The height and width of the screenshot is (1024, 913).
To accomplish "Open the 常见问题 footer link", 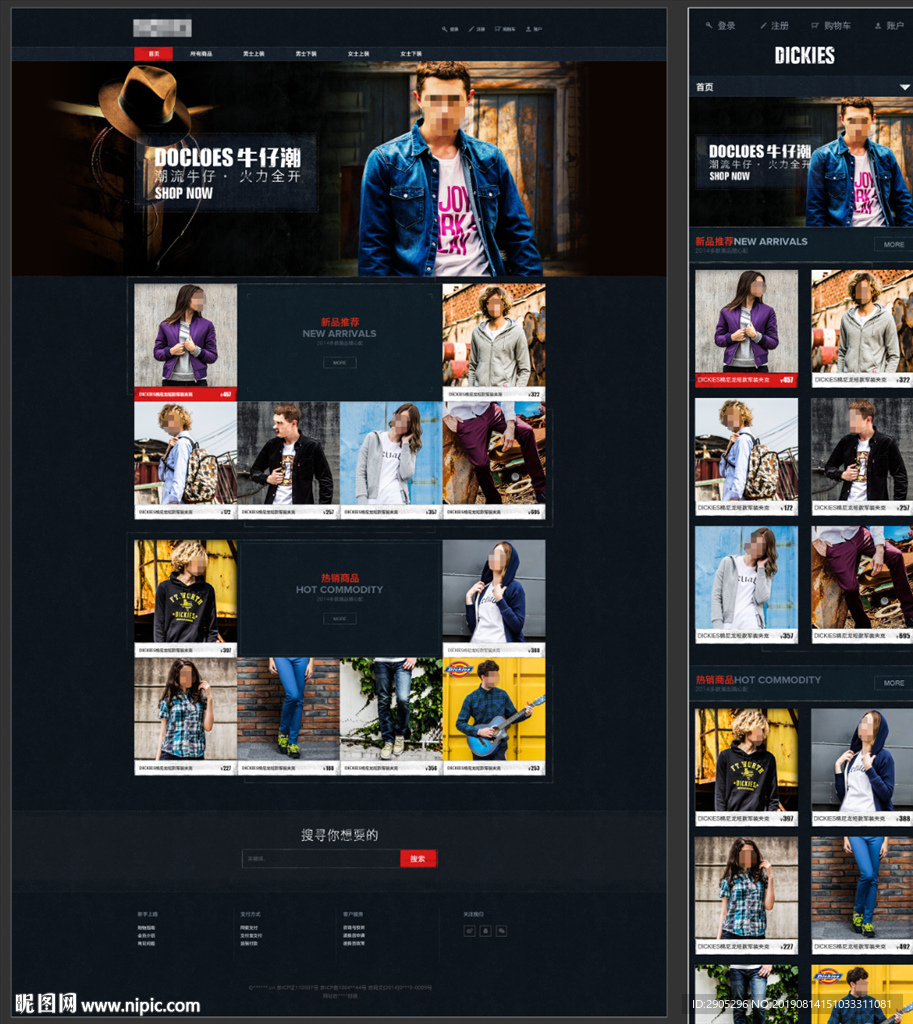I will 146,943.
